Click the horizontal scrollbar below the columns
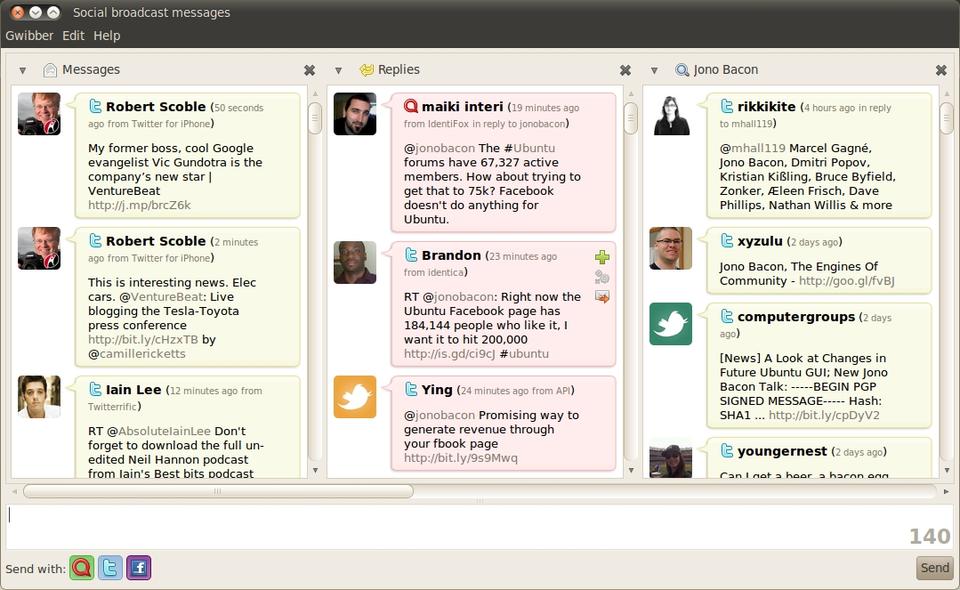960x590 pixels. pyautogui.click(x=218, y=491)
